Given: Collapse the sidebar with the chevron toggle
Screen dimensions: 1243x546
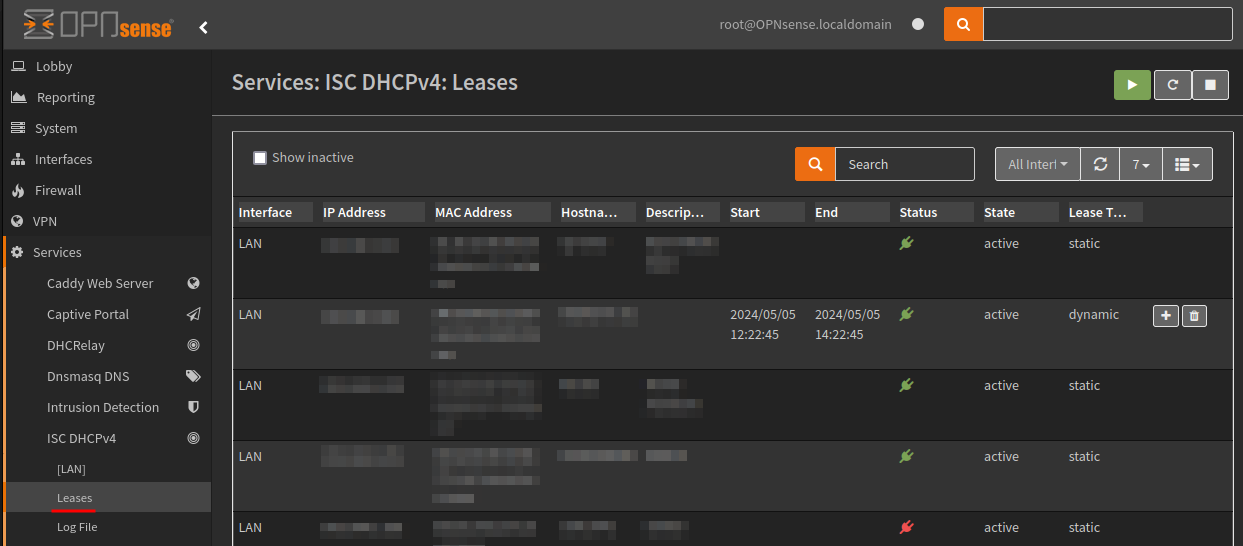Looking at the screenshot, I should 203,27.
